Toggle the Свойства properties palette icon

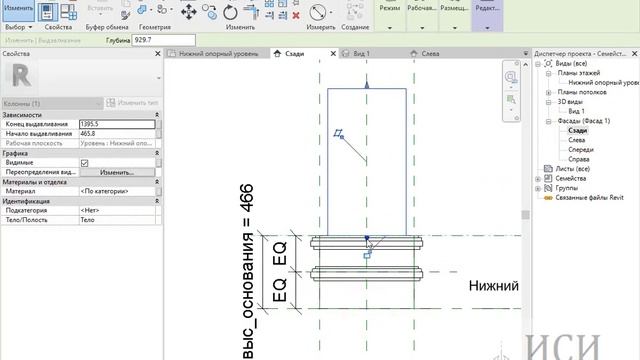click(48, 11)
